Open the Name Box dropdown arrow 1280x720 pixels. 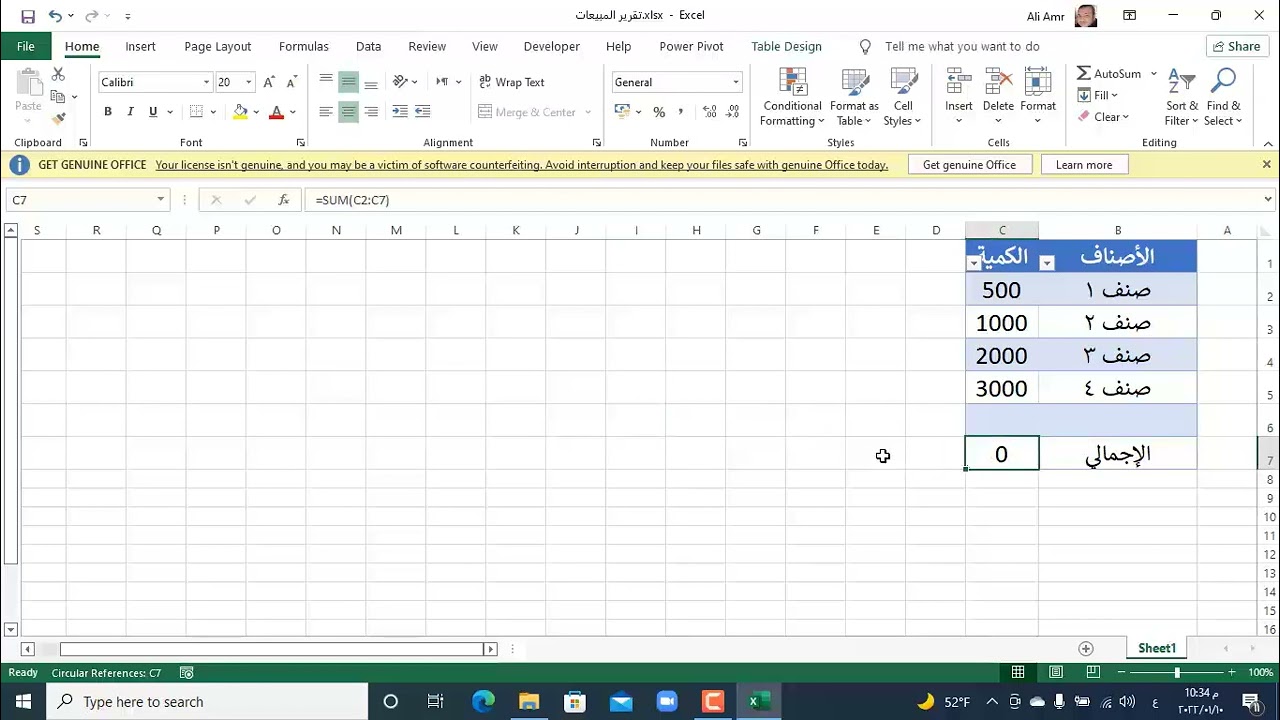coord(160,200)
